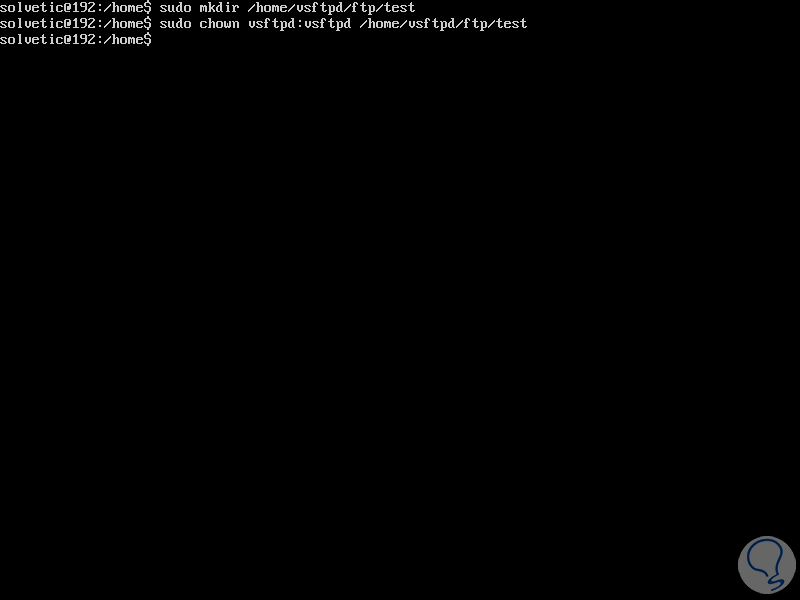Click the word test ending the chown line
The height and width of the screenshot is (600, 800).
(x=511, y=23)
